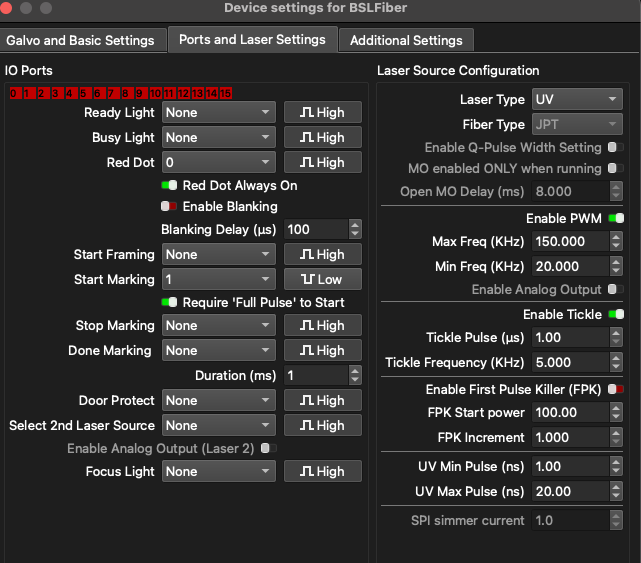Open the Red Dot port dropdown
The height and width of the screenshot is (563, 641).
click(x=218, y=163)
